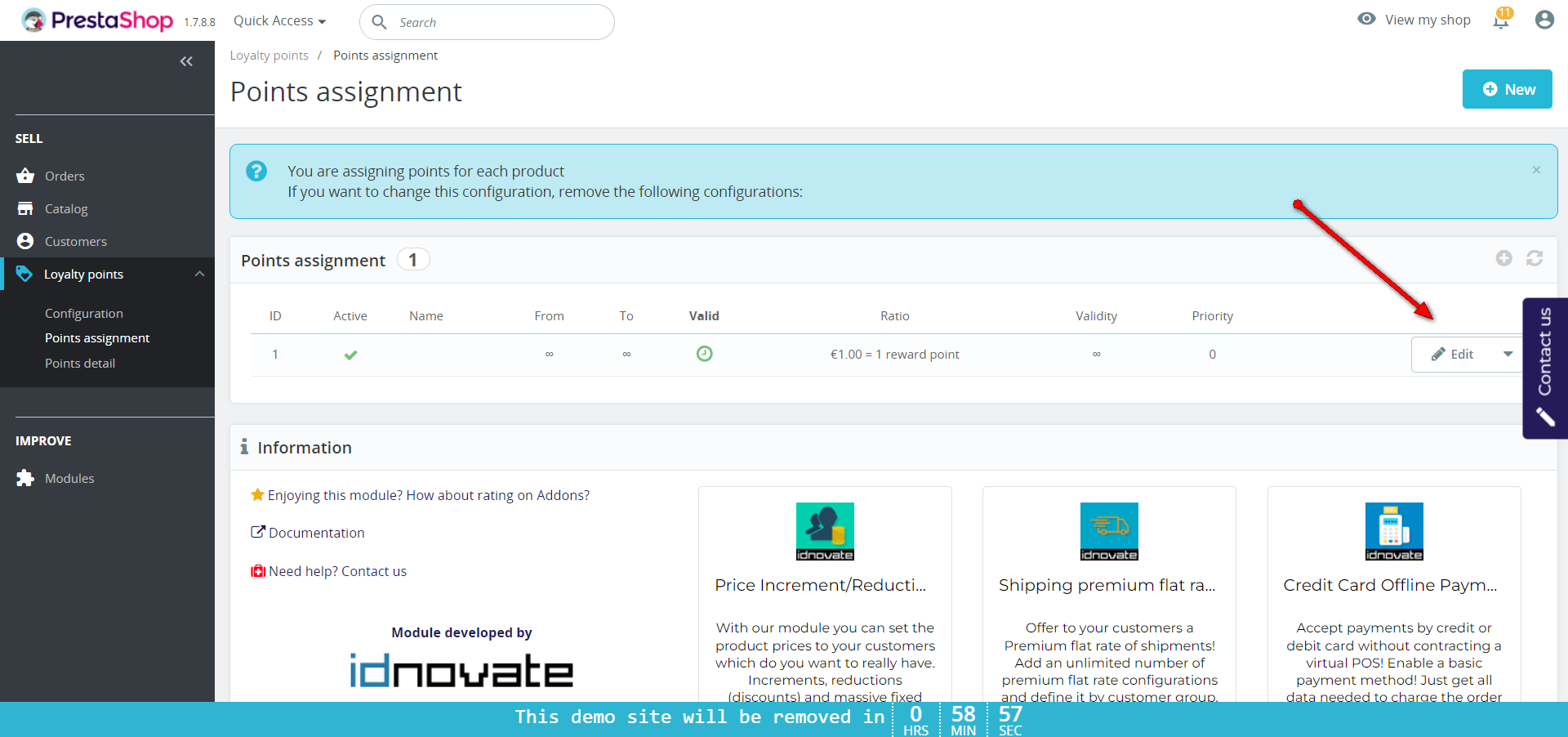Open the Customers menu

[x=75, y=241]
